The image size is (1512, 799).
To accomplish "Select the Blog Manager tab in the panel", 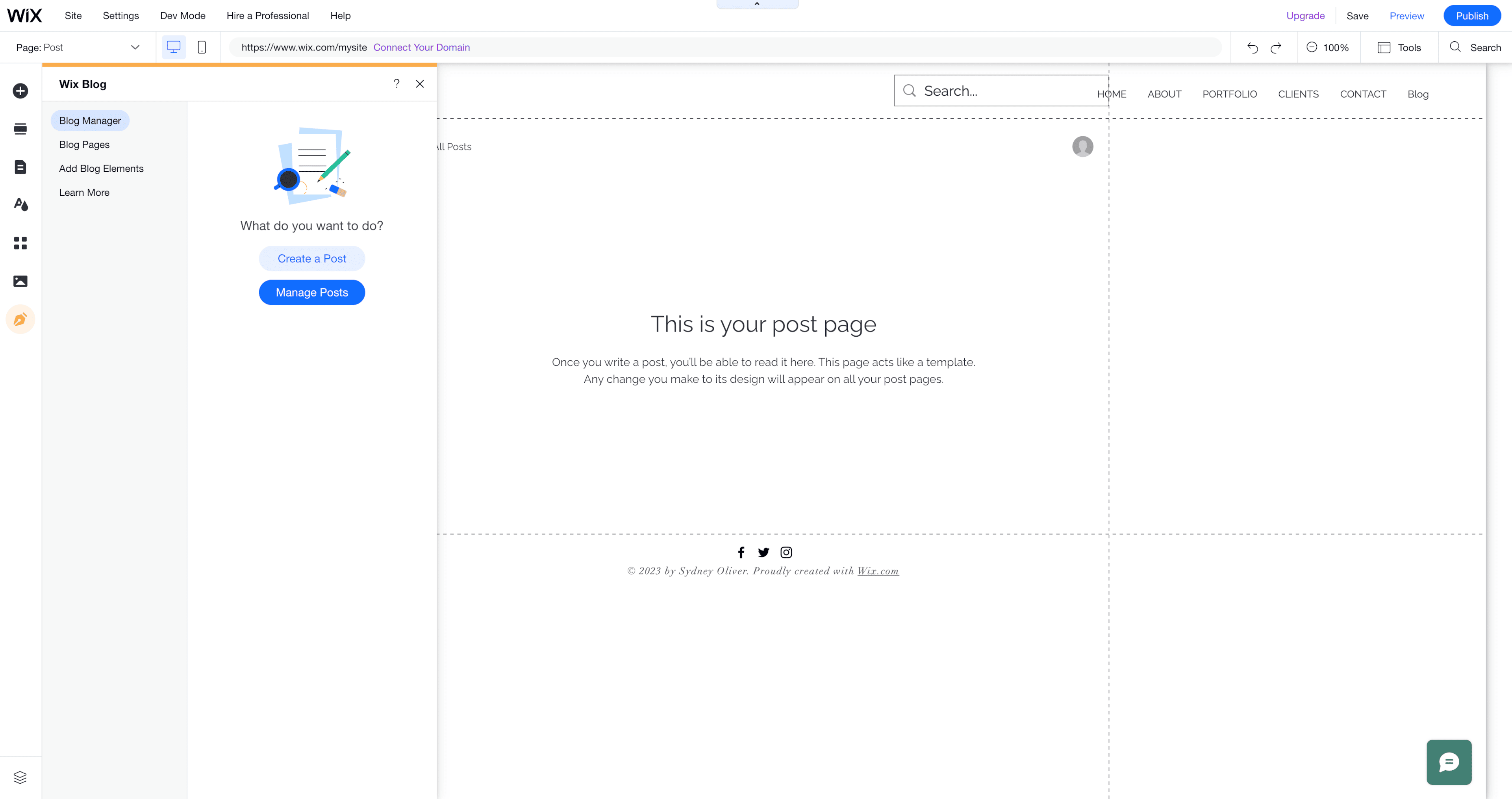I will 90,120.
